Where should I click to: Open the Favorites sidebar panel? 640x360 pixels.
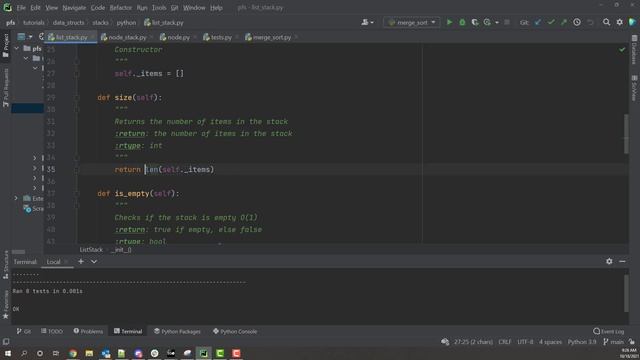point(6,304)
